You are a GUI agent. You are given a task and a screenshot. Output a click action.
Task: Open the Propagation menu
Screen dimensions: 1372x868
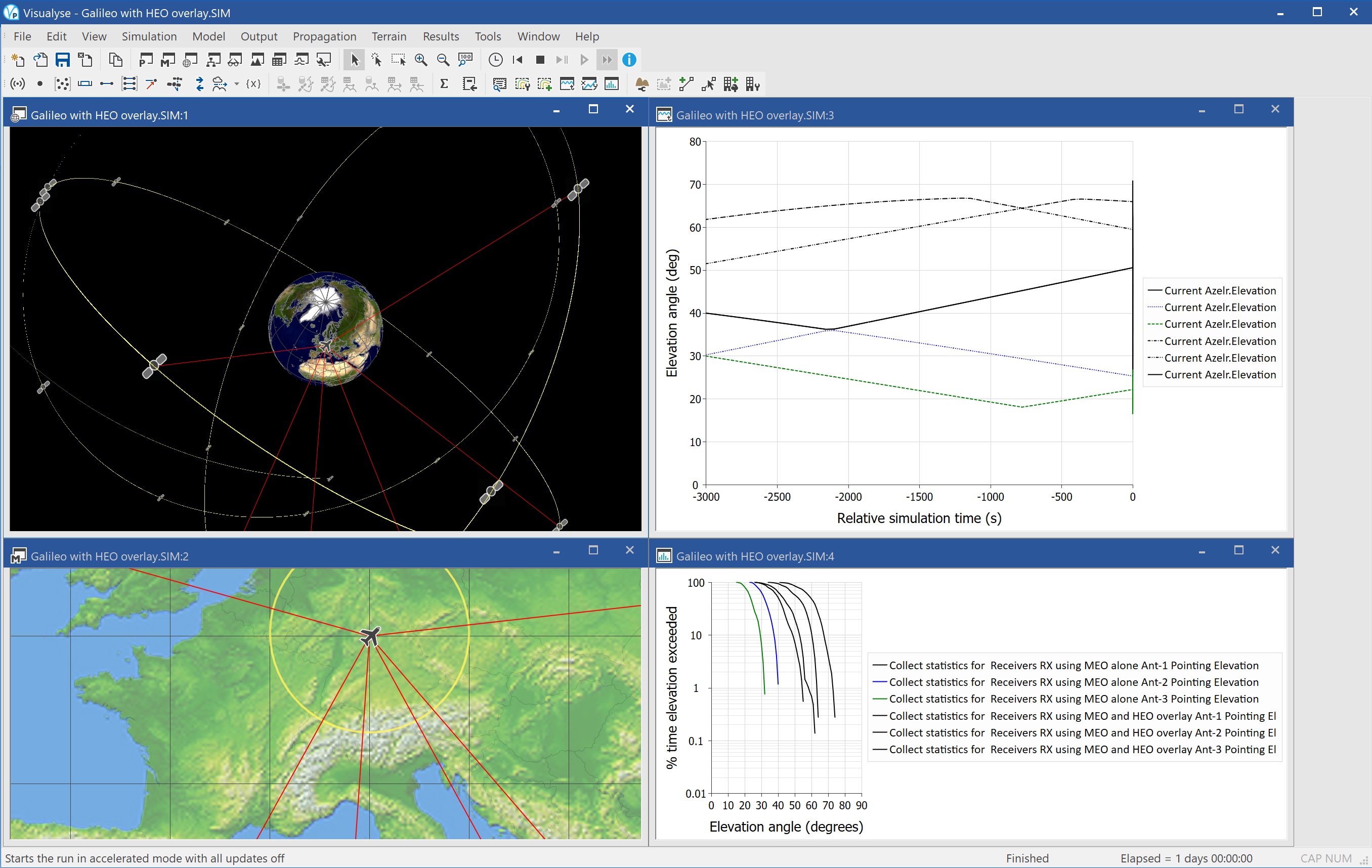point(325,36)
